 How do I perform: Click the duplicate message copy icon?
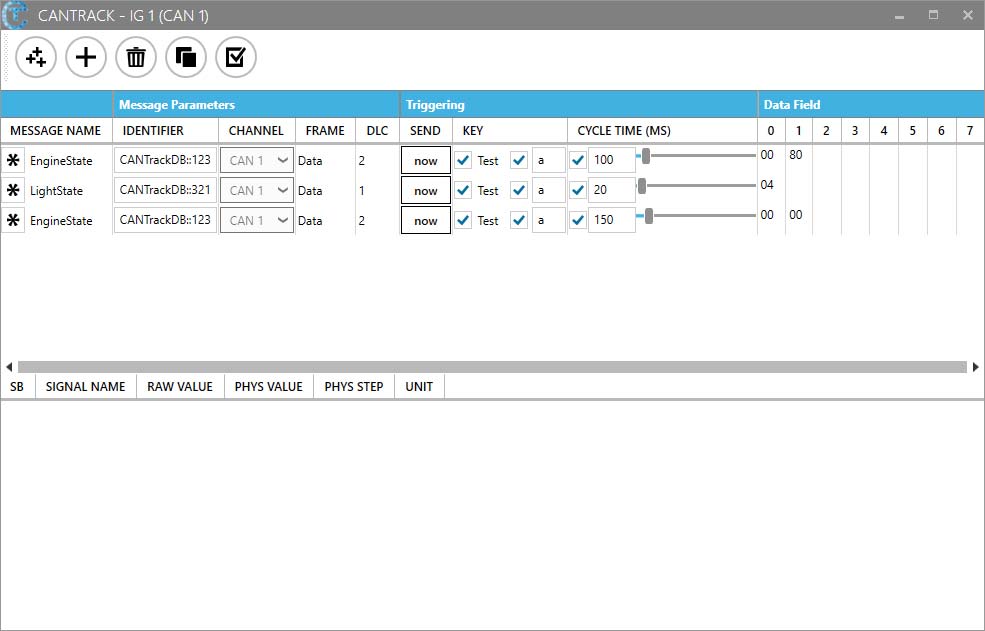click(x=186, y=58)
